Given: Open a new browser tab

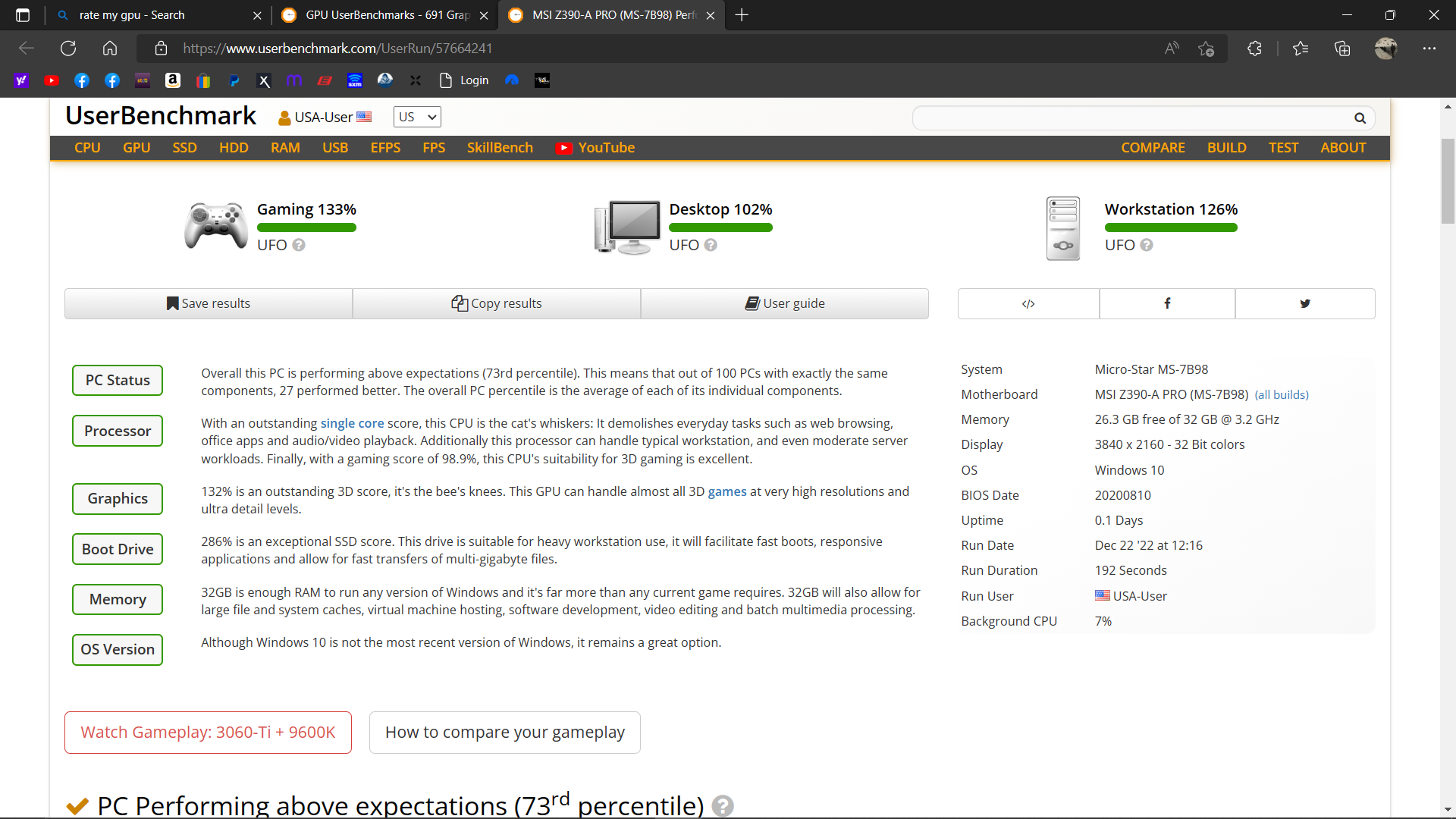Looking at the screenshot, I should click(x=742, y=15).
